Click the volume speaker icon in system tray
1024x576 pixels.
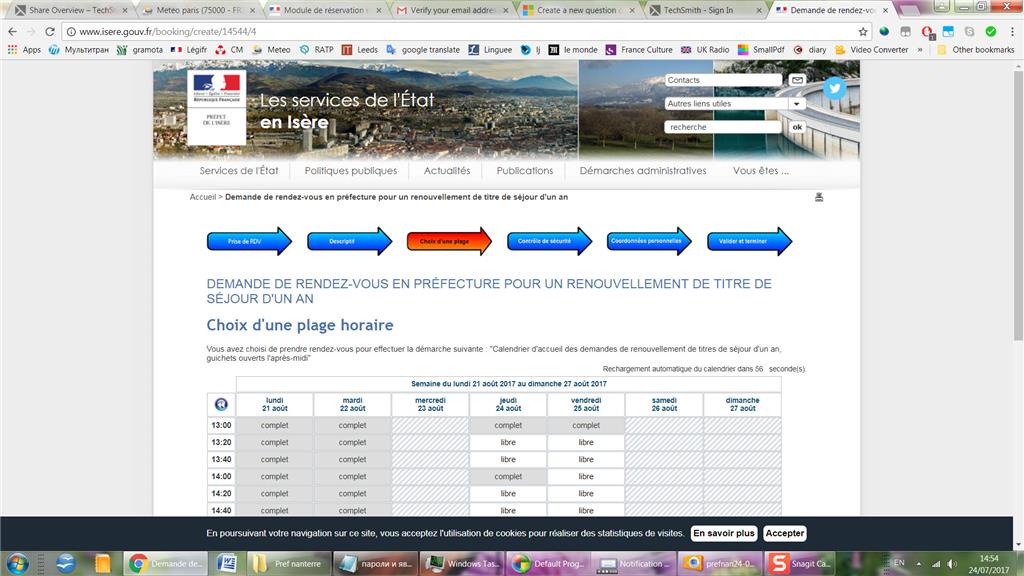pyautogui.click(x=952, y=564)
